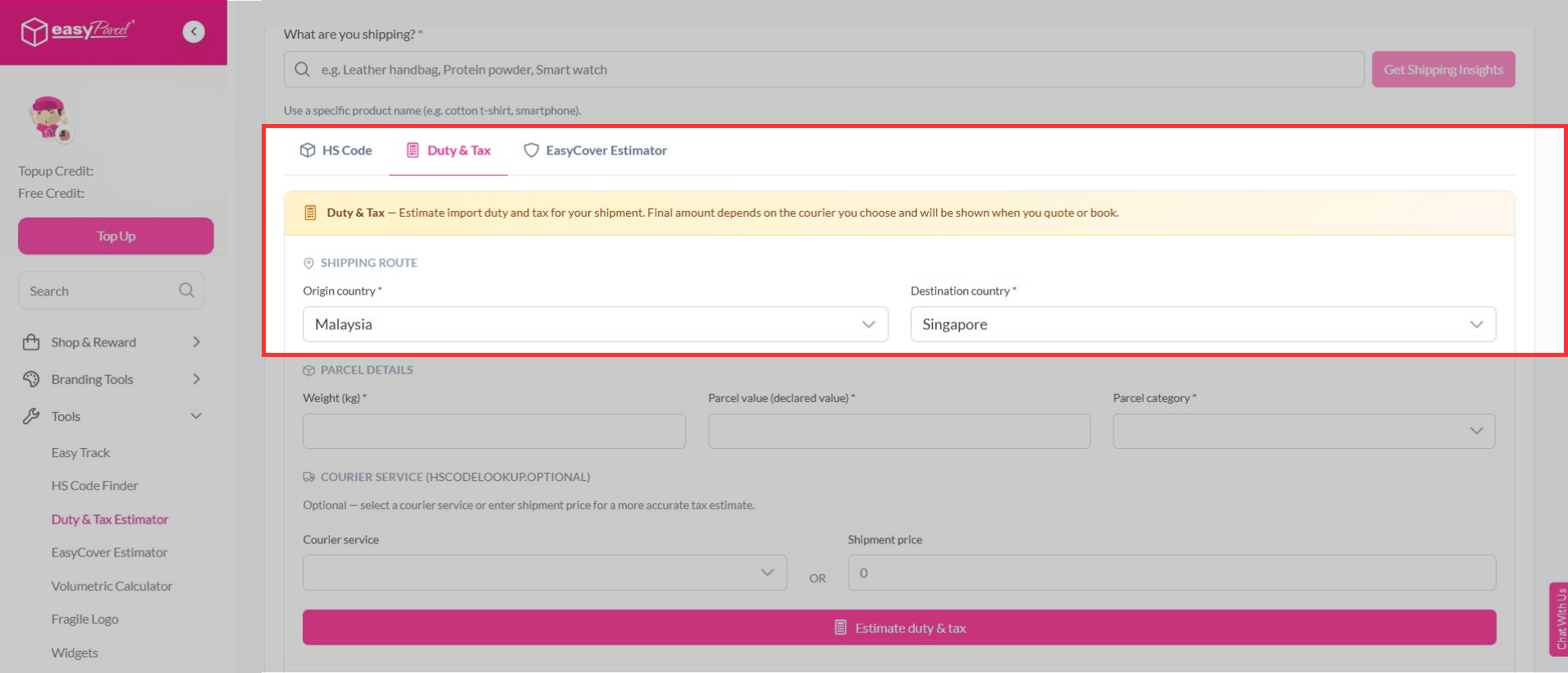This screenshot has height=673, width=1568.
Task: Click the sidebar search magnifier icon
Action: (186, 291)
